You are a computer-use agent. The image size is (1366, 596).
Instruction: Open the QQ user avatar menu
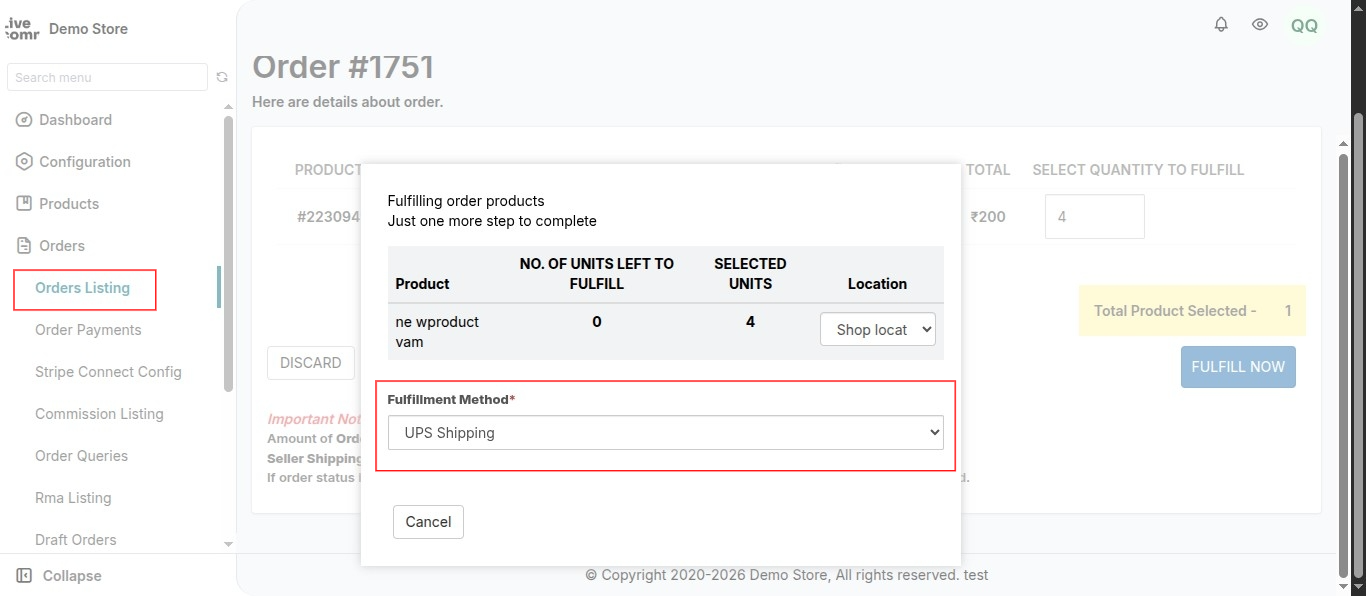tap(1304, 26)
